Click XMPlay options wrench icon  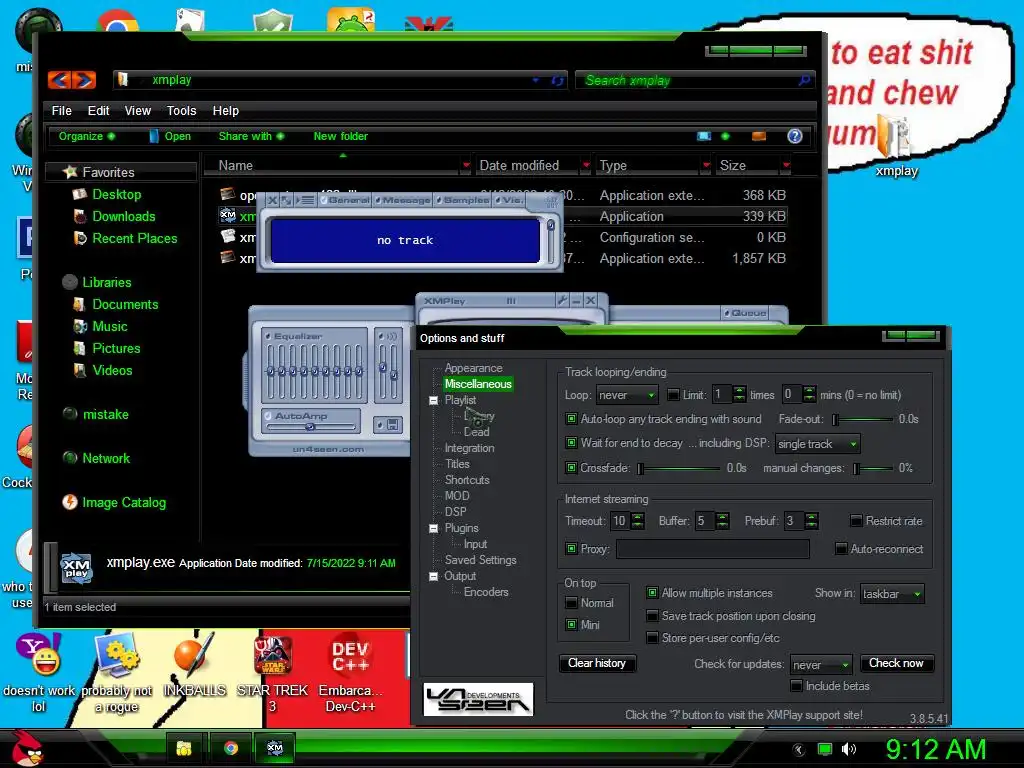tap(562, 300)
